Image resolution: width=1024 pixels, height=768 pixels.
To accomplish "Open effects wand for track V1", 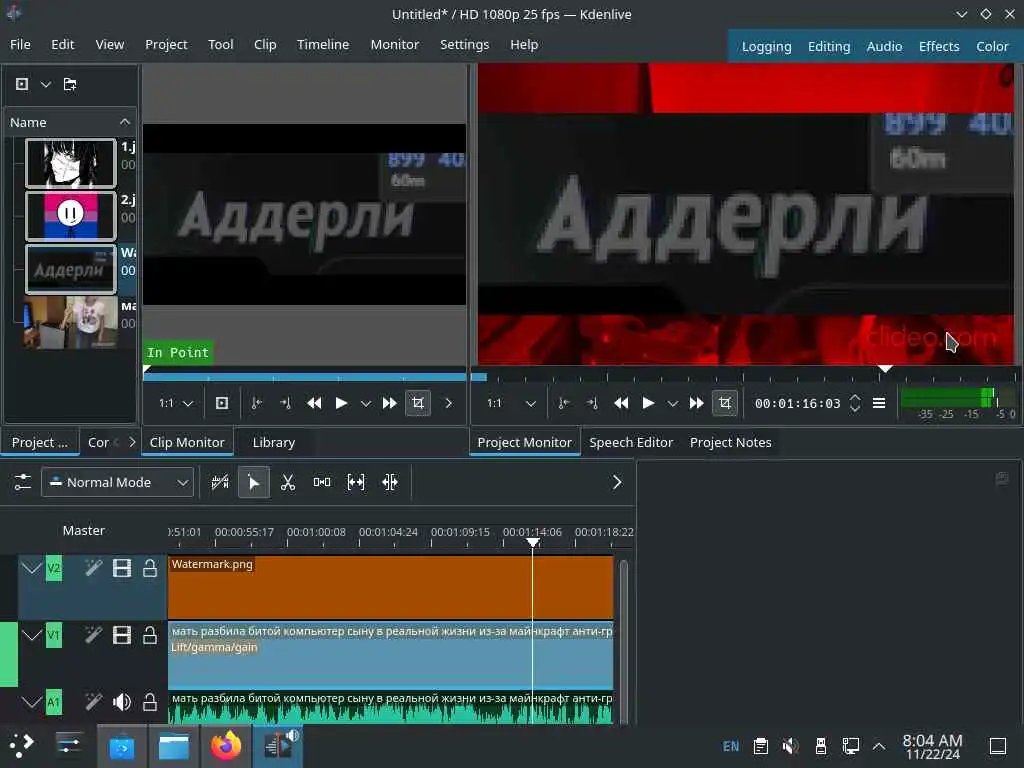I will tap(93, 635).
